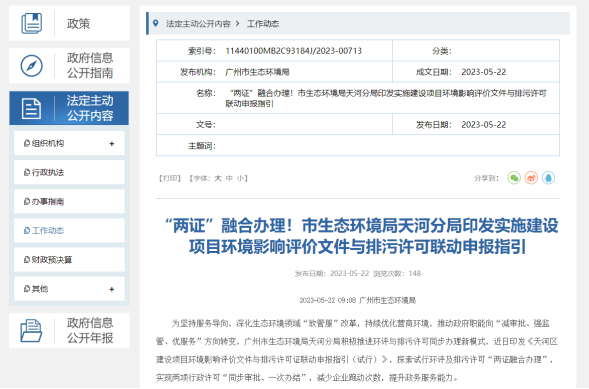
Task: Click the document icon beside 法定主动公开内容
Action: click(x=32, y=109)
